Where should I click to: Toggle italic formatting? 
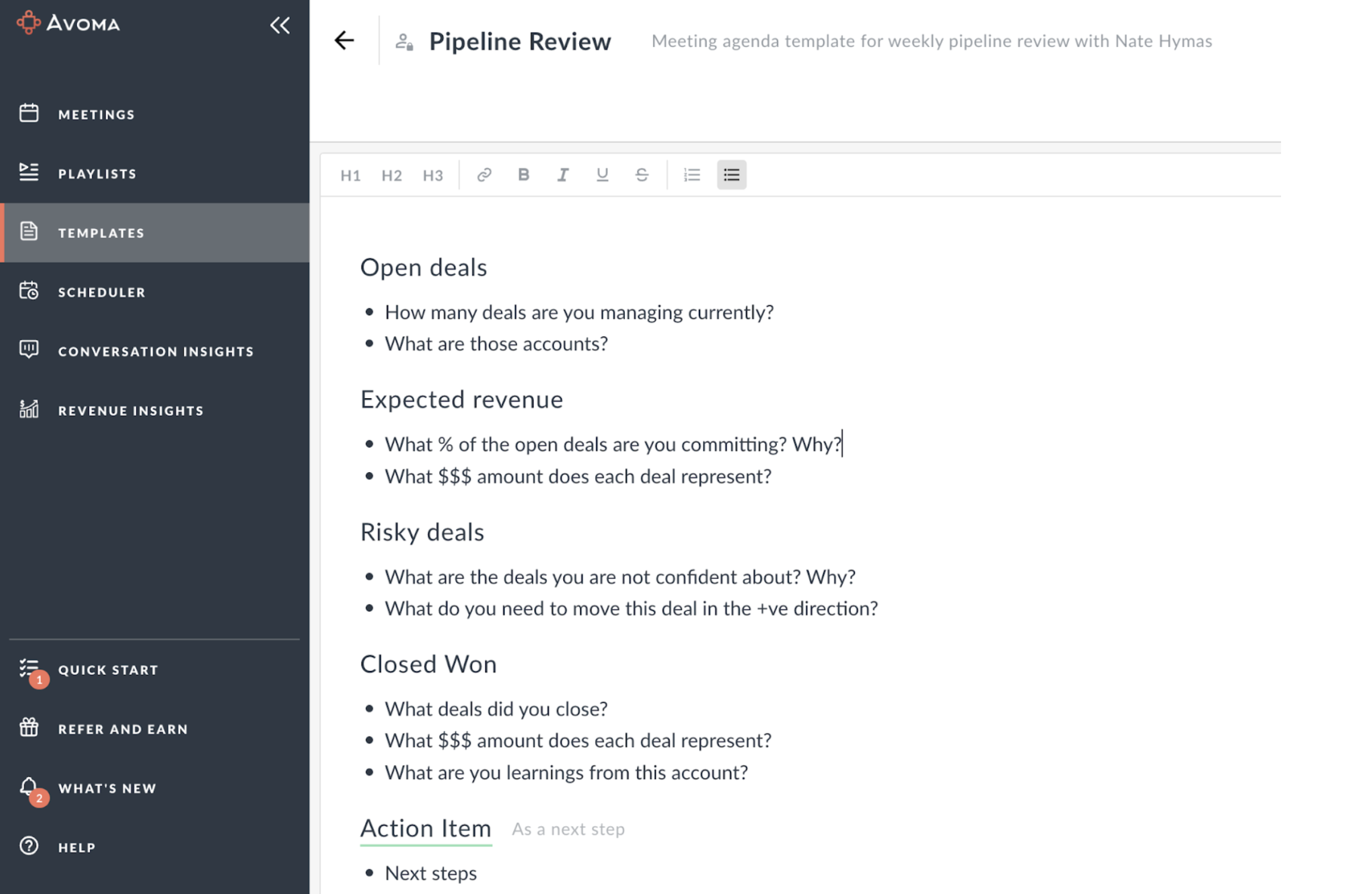563,175
